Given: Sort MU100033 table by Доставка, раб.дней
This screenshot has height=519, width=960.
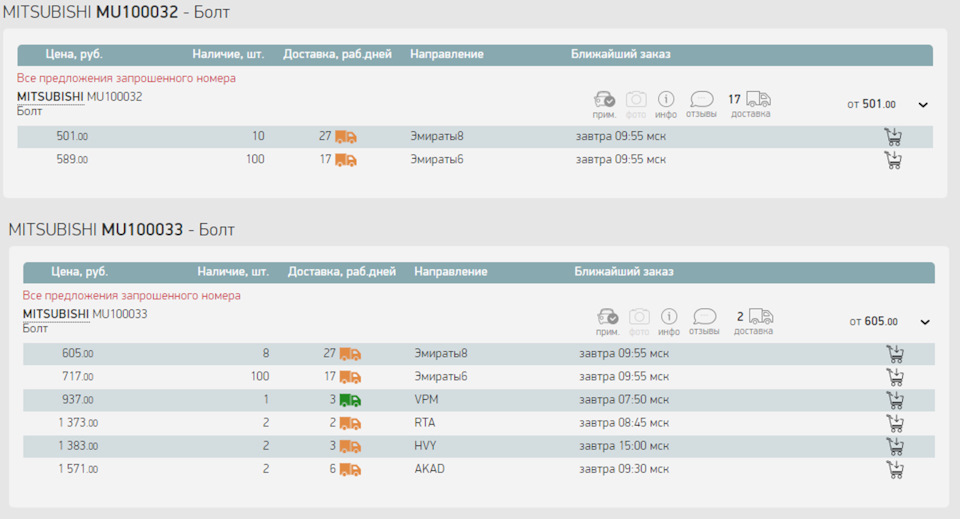Looking at the screenshot, I should tap(342, 272).
